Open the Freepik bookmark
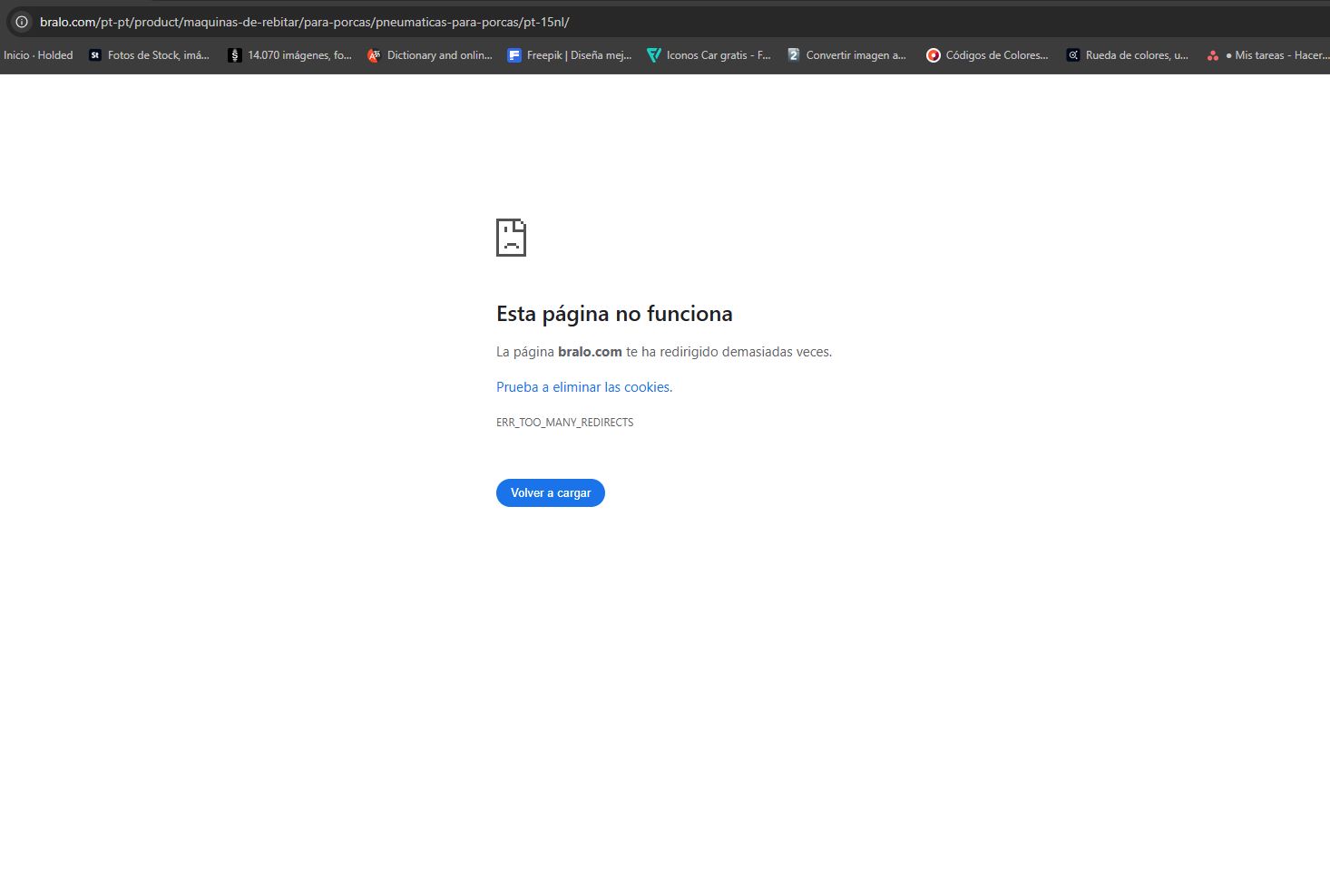 (x=570, y=55)
